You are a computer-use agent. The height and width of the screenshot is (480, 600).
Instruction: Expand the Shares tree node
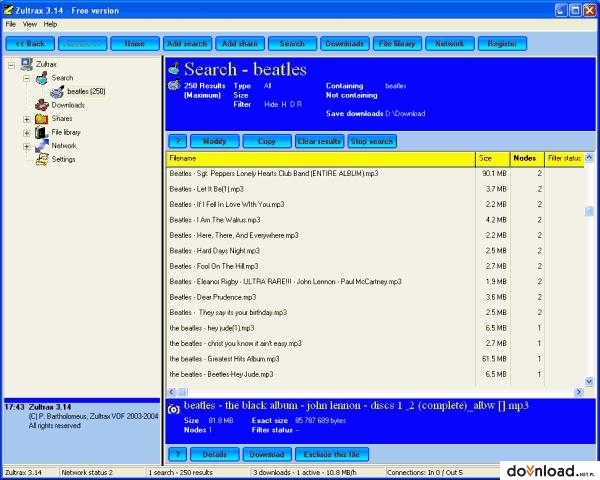coord(26,119)
